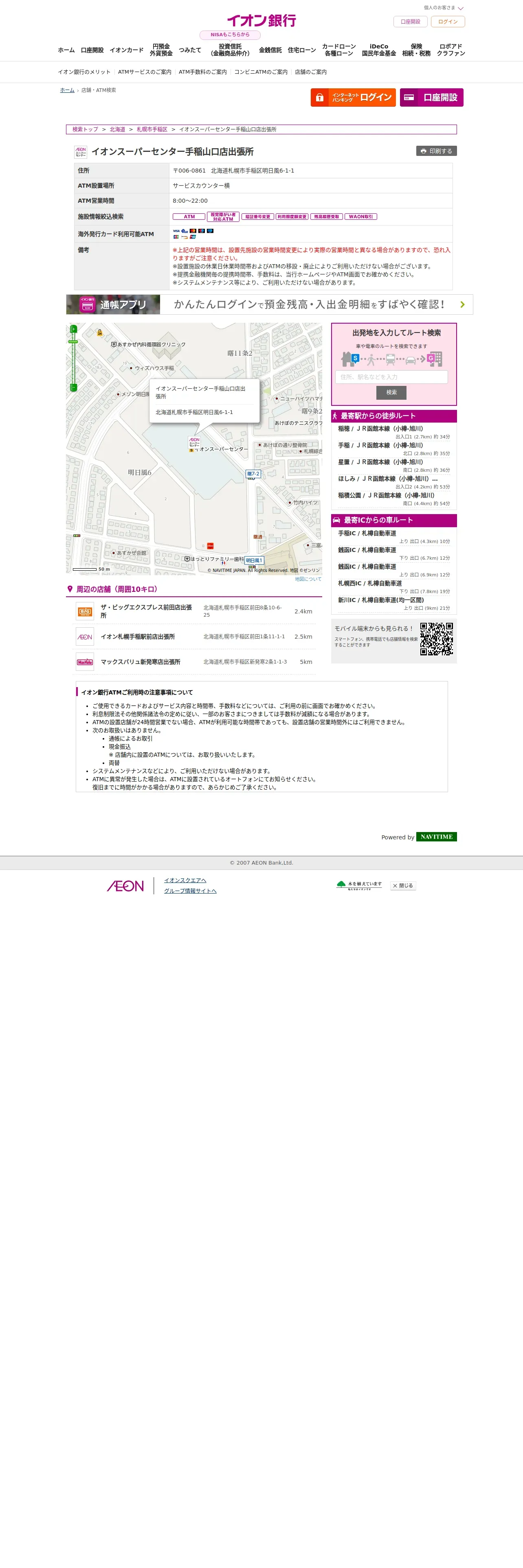
Task: Click the Big Express store logo
Action: (85, 612)
